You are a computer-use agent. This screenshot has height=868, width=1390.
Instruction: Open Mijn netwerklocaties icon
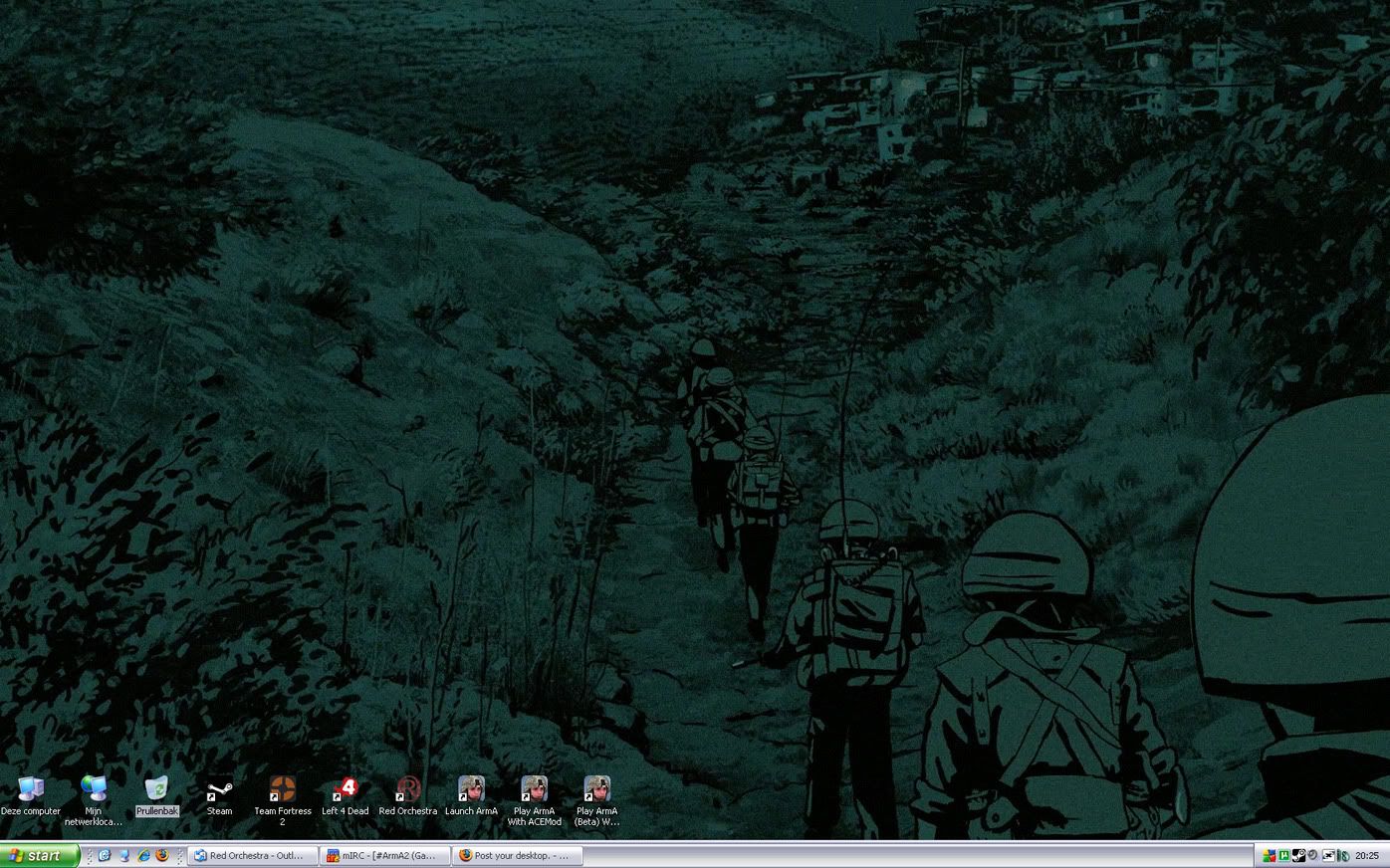[94, 790]
